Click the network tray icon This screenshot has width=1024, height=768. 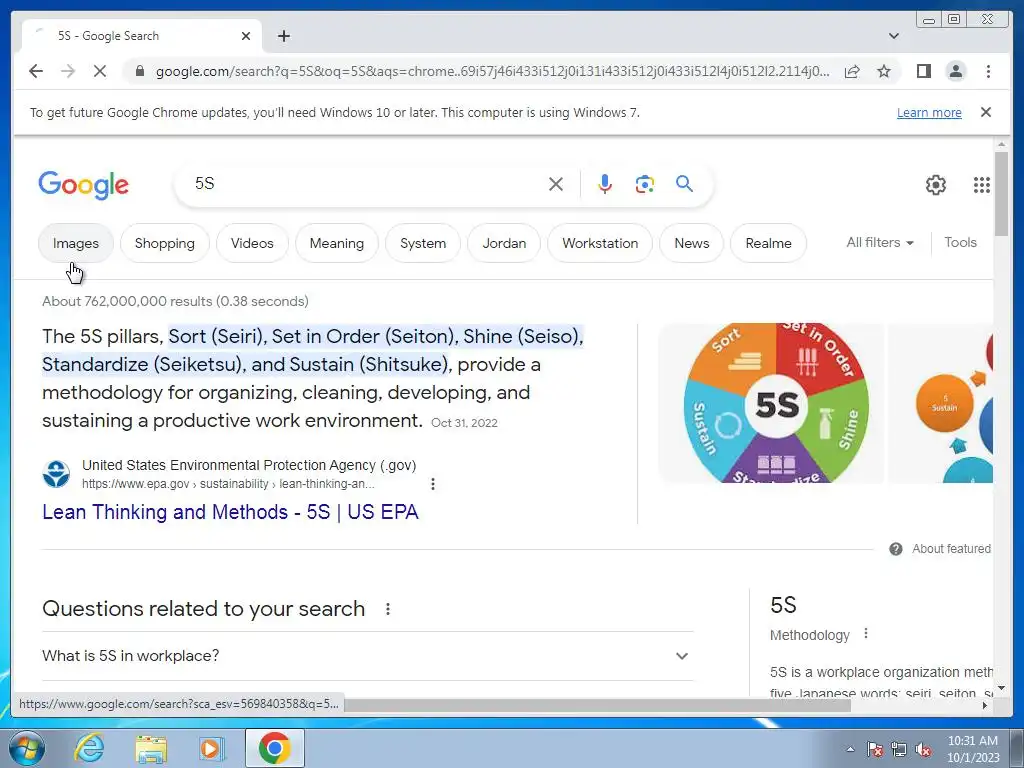click(x=899, y=750)
